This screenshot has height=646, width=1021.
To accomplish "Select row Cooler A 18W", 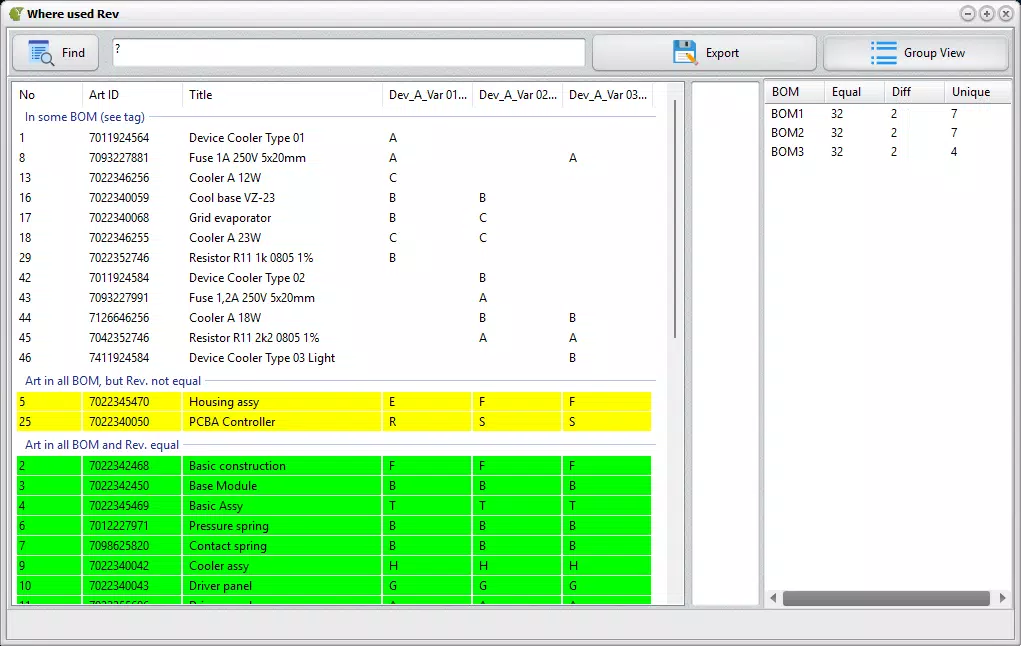I will tap(334, 318).
